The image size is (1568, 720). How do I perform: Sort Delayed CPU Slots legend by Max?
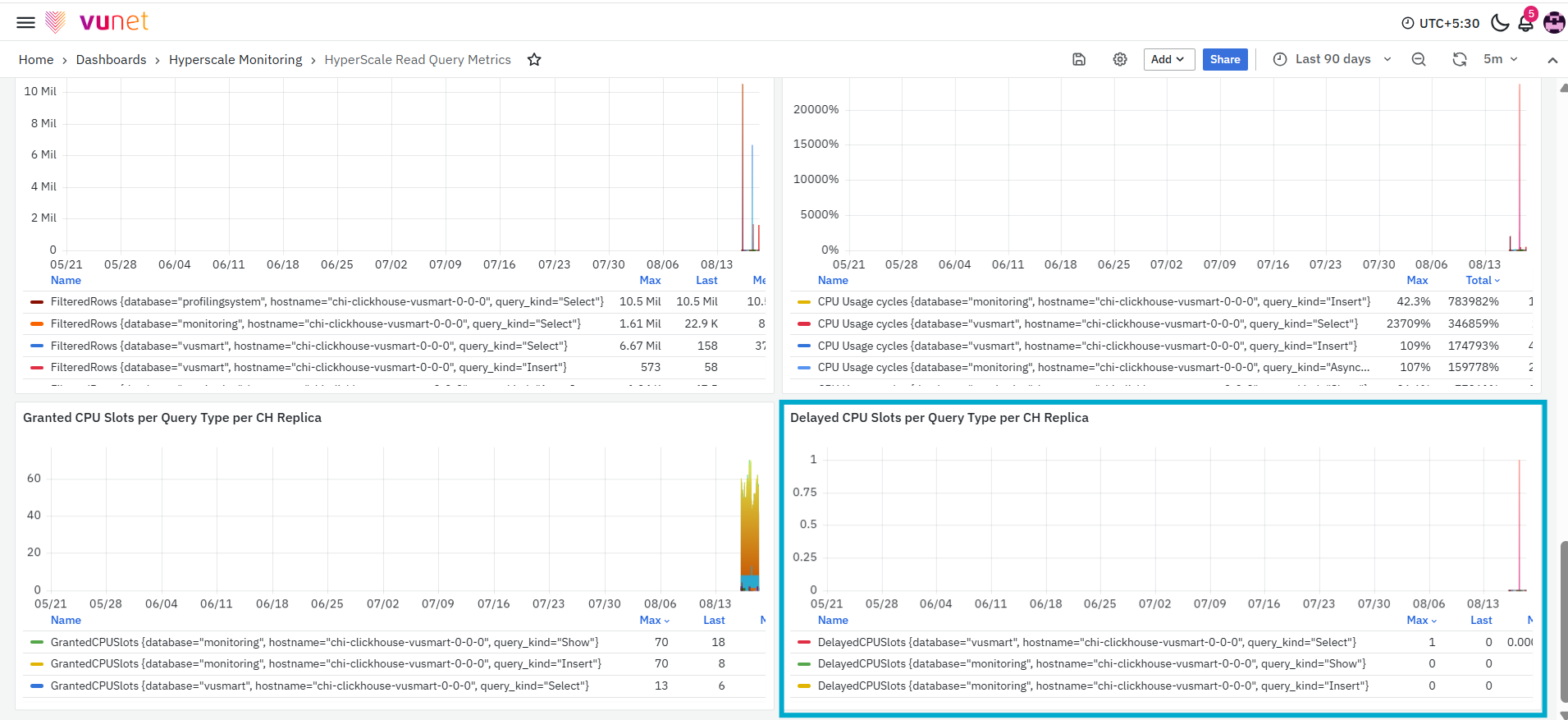click(x=1421, y=620)
